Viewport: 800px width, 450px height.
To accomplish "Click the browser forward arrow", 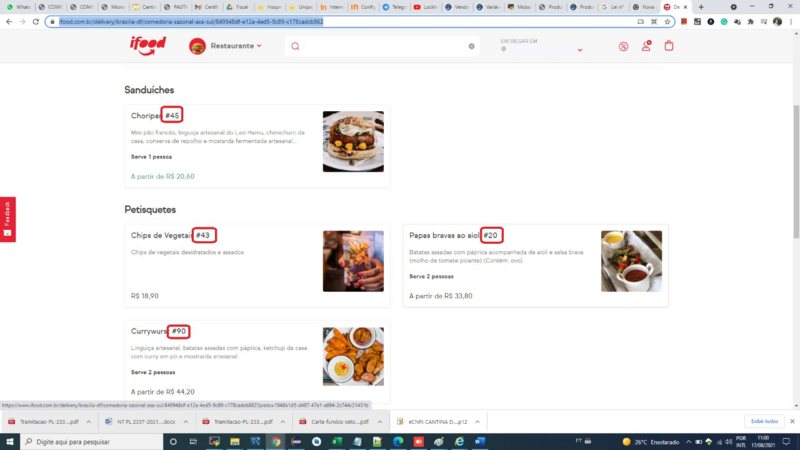I will tap(22, 21).
